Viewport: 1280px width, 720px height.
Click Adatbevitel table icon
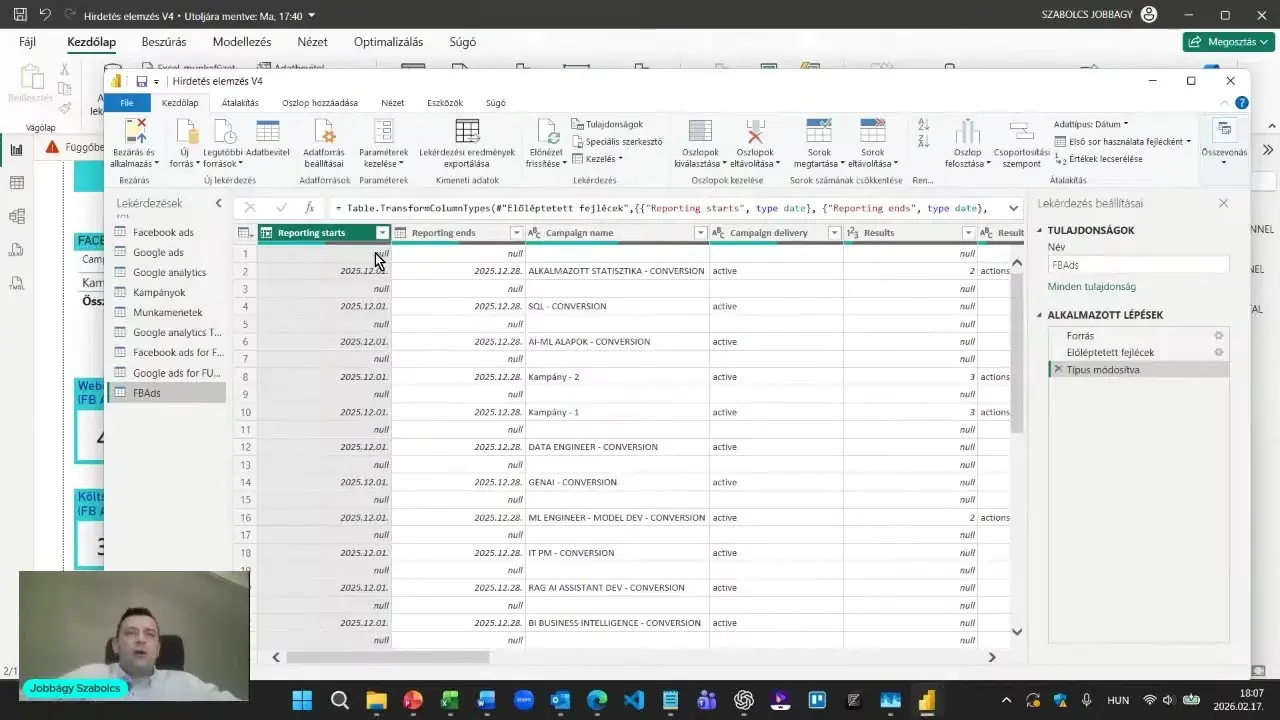tap(267, 132)
